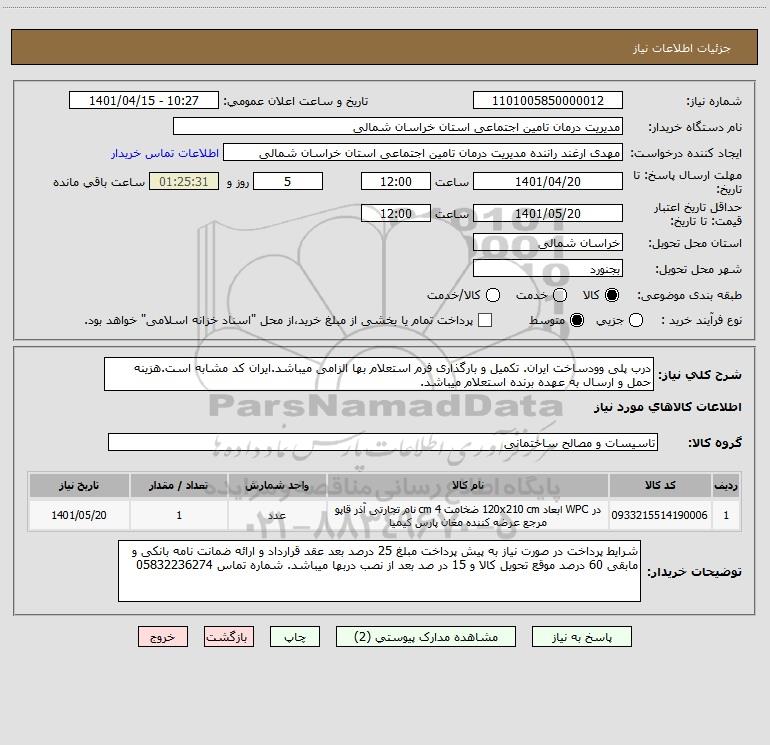The height and width of the screenshot is (745, 770).
Task: Toggle the Islamic treasury payment checkbox
Action: pyautogui.click(x=485, y=320)
